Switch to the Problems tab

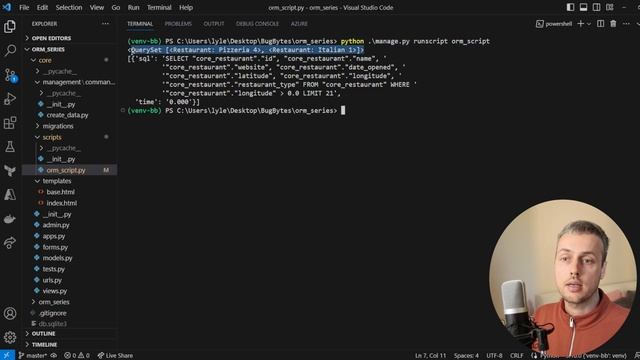178,24
